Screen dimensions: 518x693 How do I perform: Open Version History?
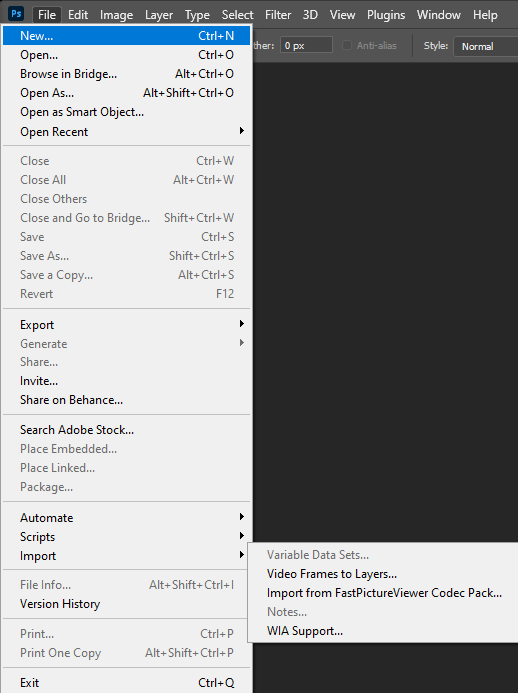click(x=126, y=604)
